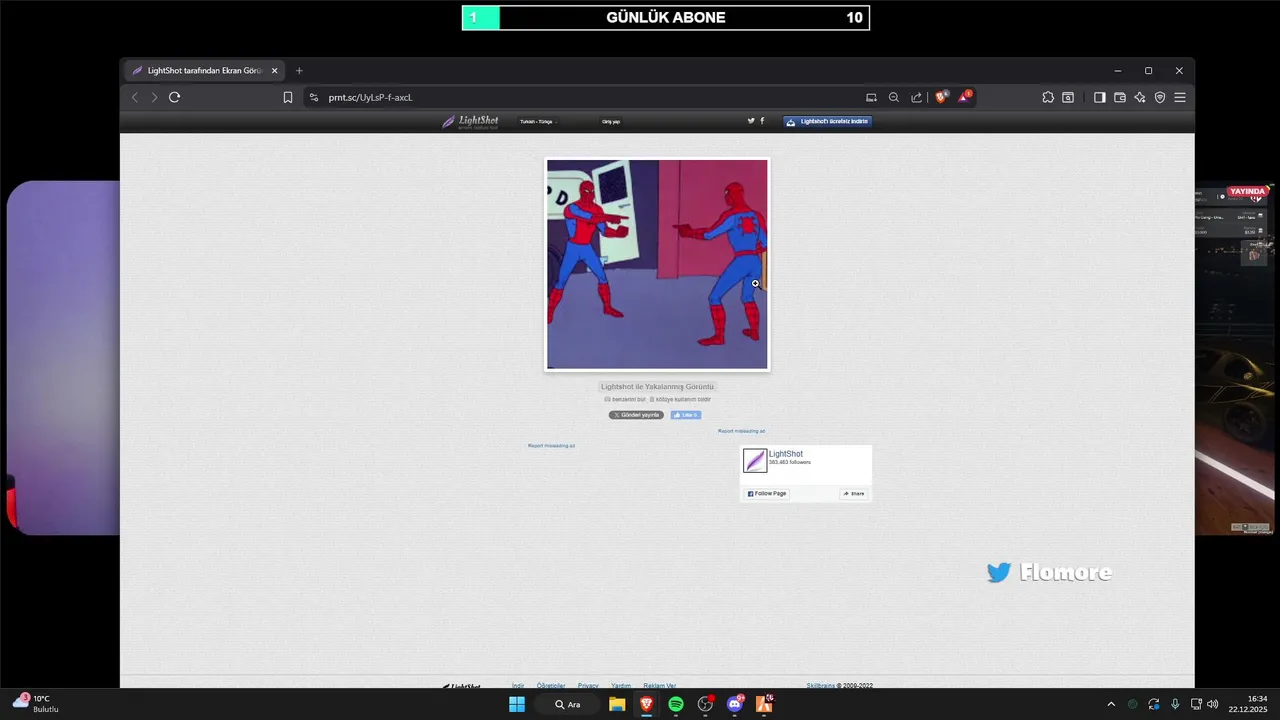This screenshot has width=1280, height=720.
Task: Open LightShot page name in Facebook widget
Action: 786,454
